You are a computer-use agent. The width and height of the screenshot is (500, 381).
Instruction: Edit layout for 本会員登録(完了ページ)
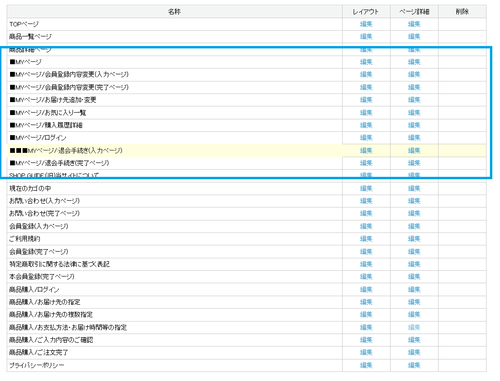366,277
